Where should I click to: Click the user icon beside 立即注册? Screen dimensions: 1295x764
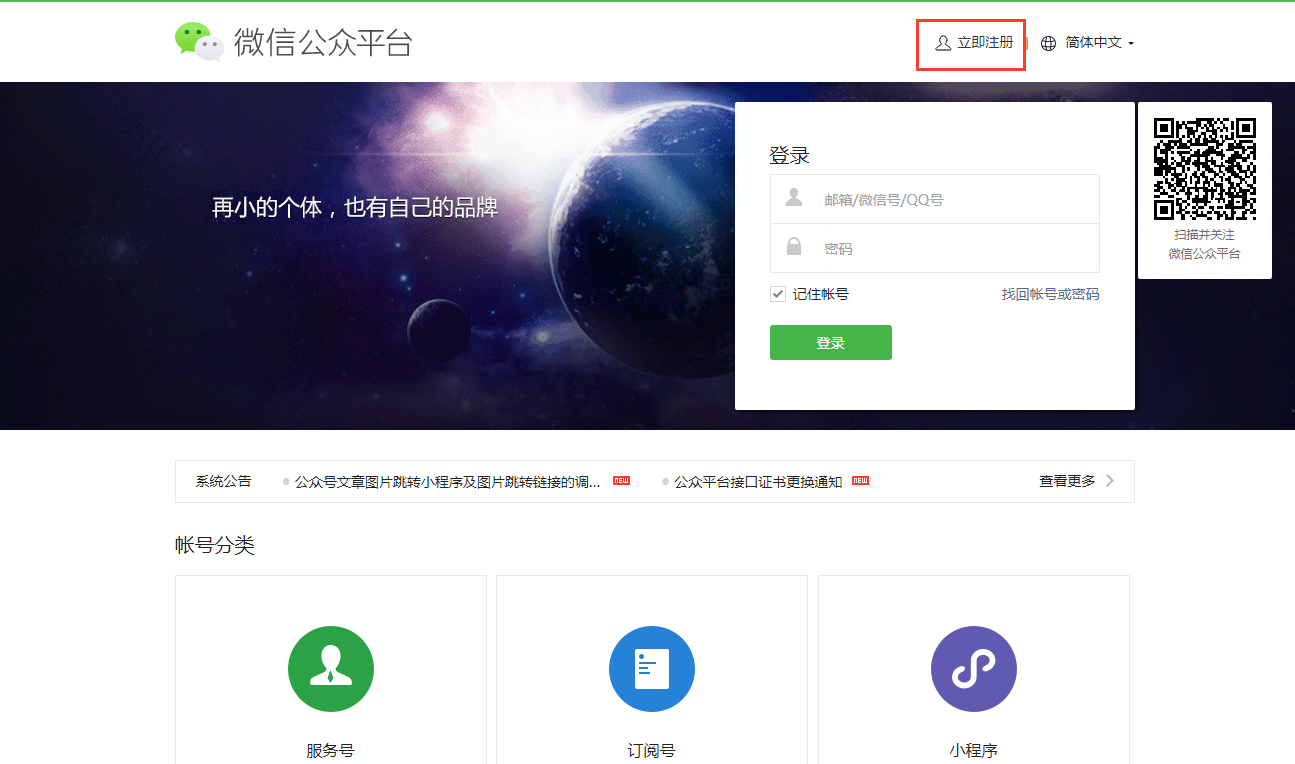click(942, 43)
